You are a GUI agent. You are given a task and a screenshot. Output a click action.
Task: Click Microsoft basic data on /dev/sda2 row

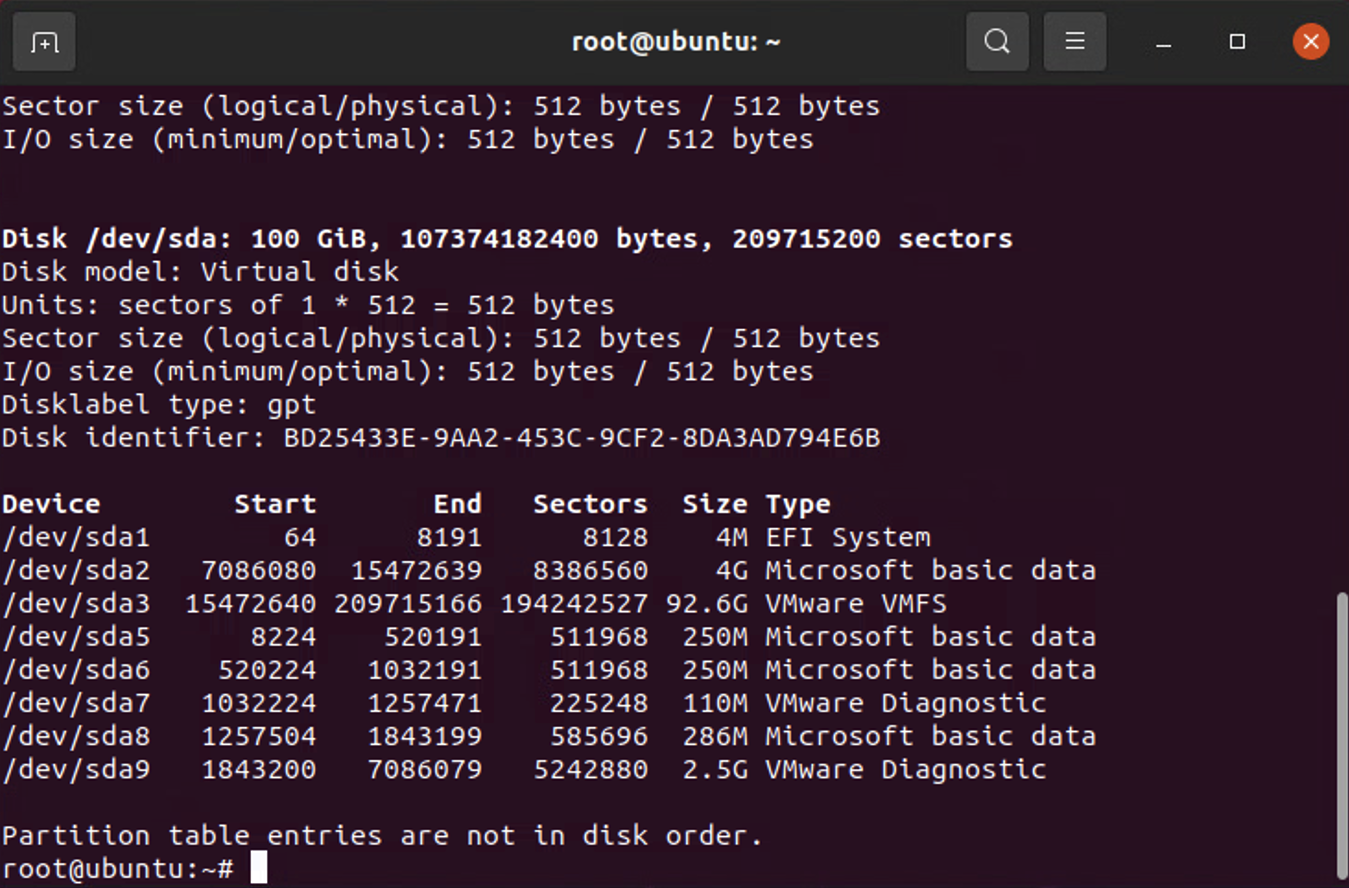point(931,570)
